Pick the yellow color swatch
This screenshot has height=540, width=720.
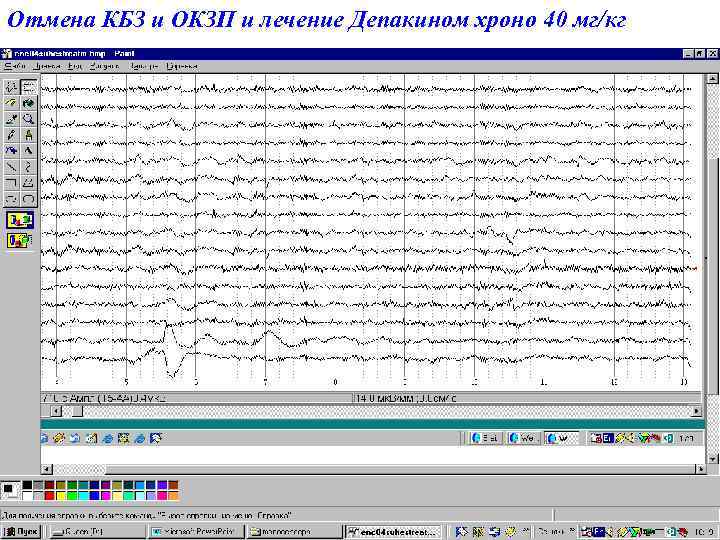(x=61, y=495)
